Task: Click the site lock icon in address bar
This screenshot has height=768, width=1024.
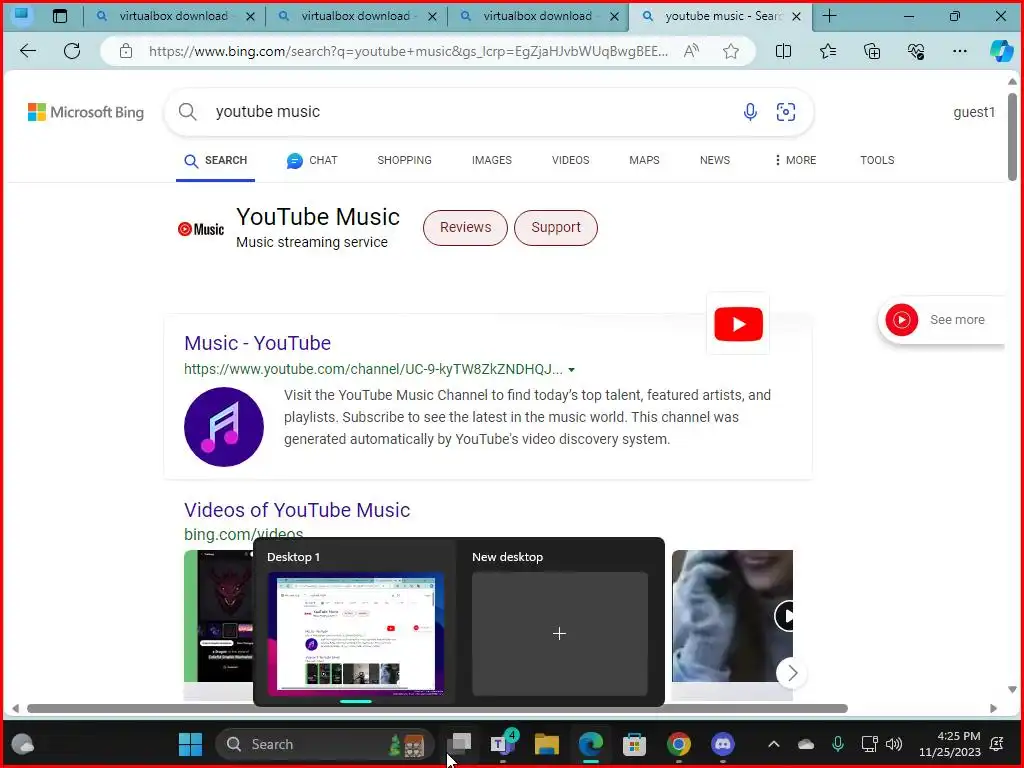Action: pyautogui.click(x=126, y=51)
